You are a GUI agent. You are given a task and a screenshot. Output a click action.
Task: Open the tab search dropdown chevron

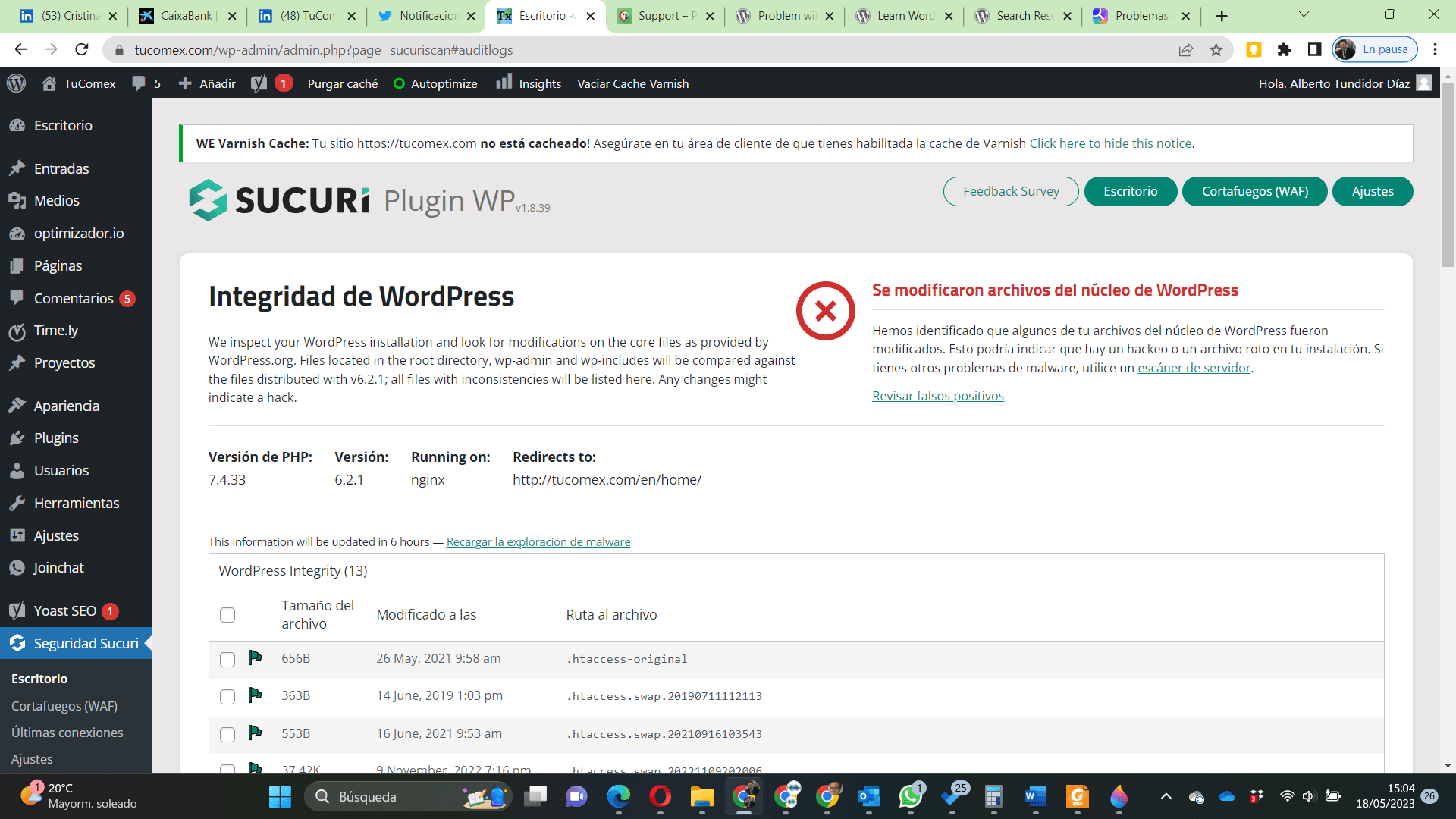click(x=1304, y=14)
